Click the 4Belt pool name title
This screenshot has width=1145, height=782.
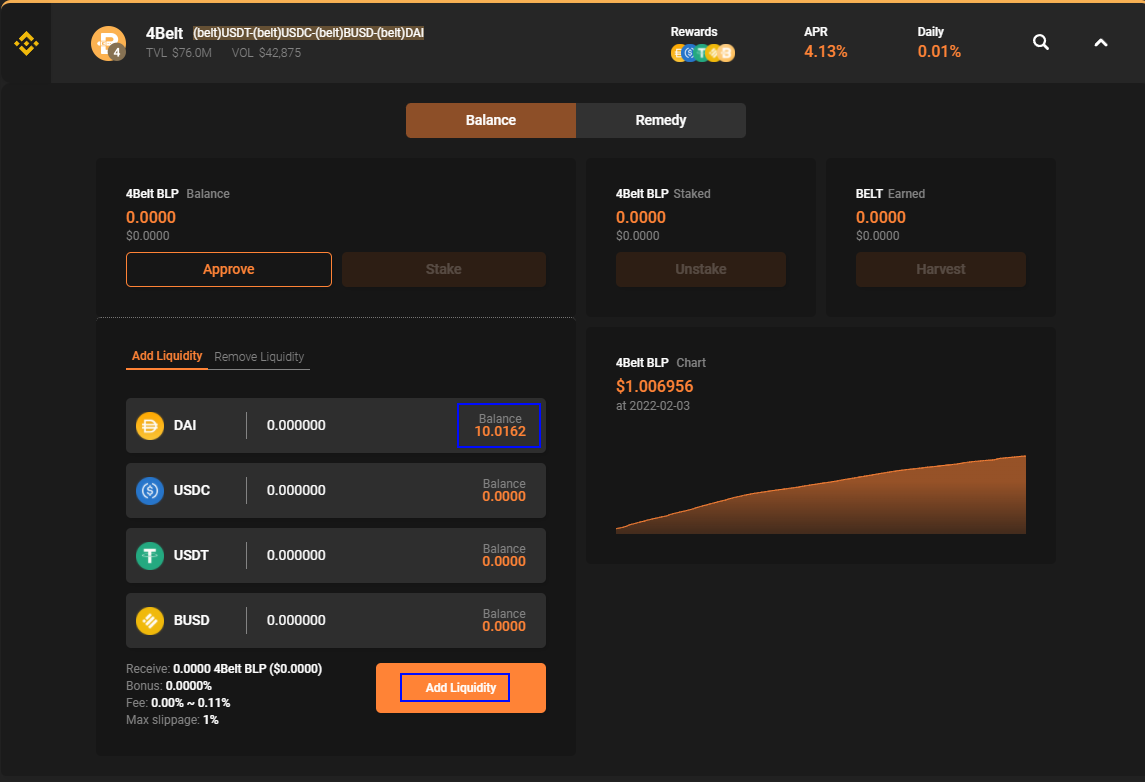point(164,33)
